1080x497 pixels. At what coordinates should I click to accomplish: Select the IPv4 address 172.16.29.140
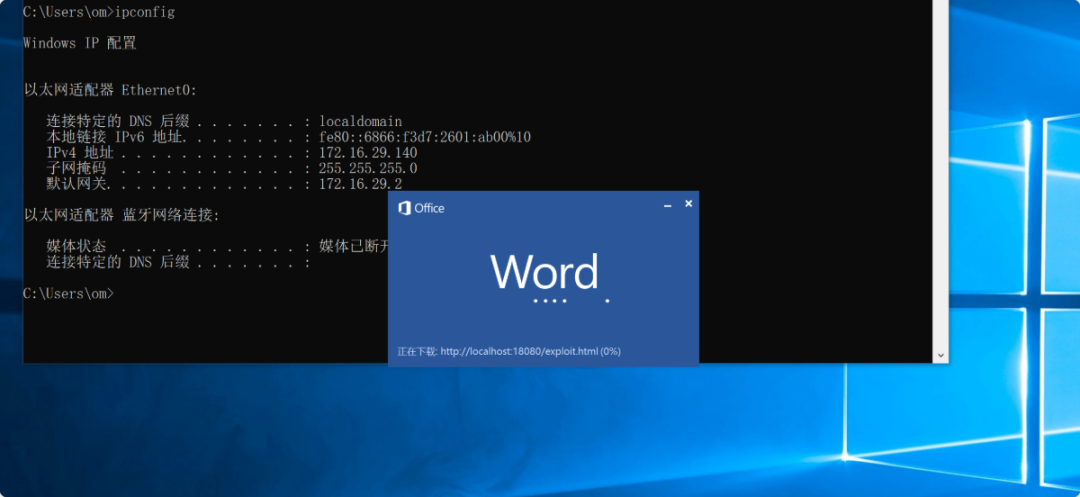click(x=367, y=153)
